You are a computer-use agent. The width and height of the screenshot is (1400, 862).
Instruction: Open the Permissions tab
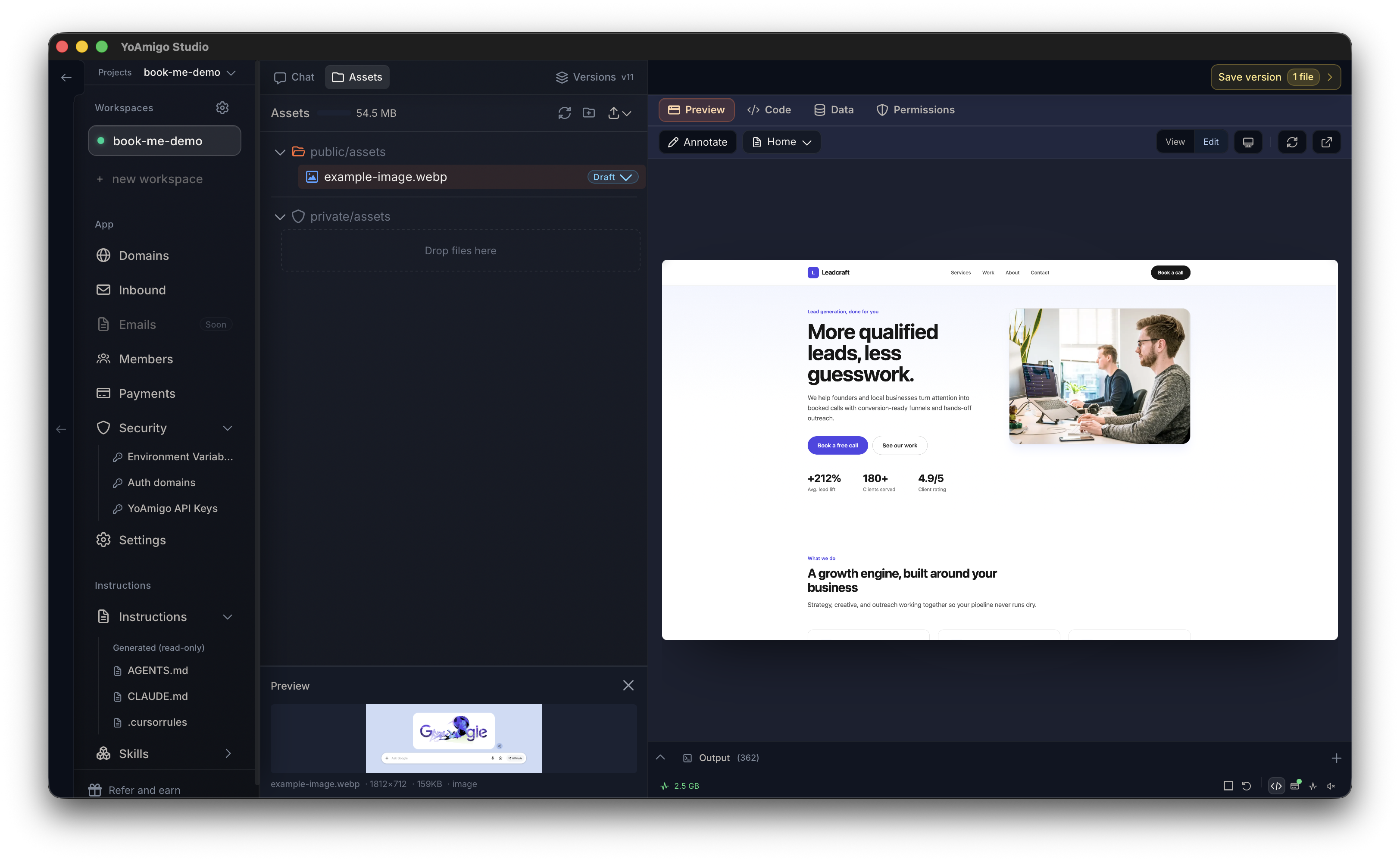[916, 109]
